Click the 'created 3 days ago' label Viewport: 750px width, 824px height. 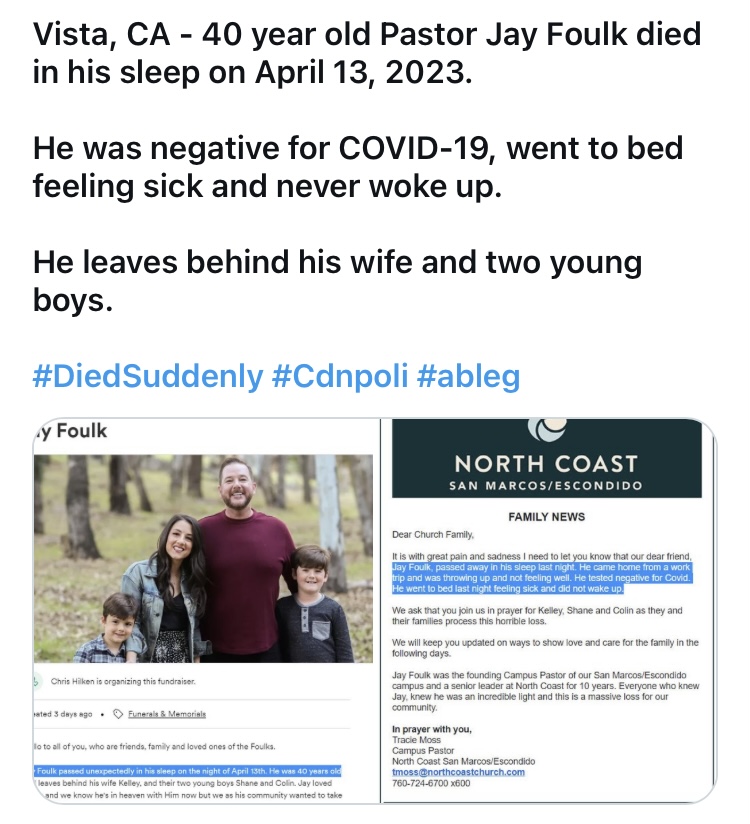point(63,714)
